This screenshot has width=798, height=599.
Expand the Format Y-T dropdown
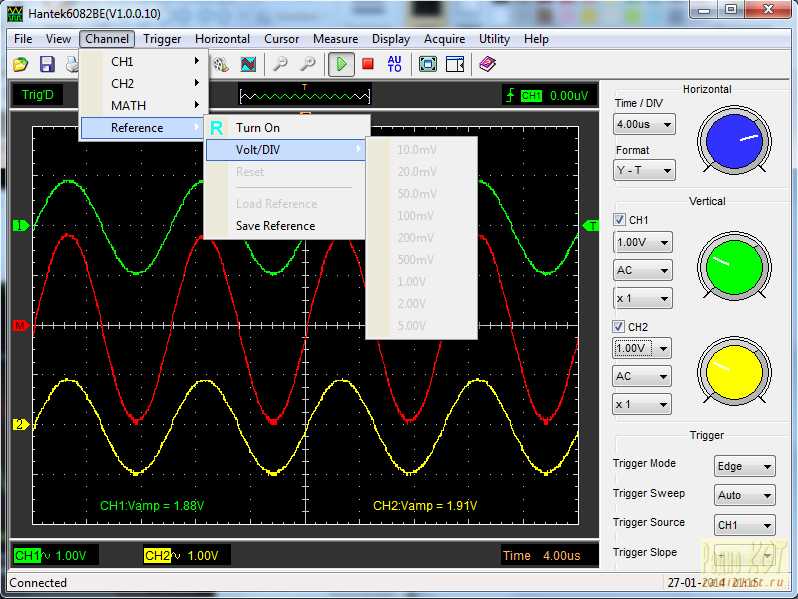point(644,170)
